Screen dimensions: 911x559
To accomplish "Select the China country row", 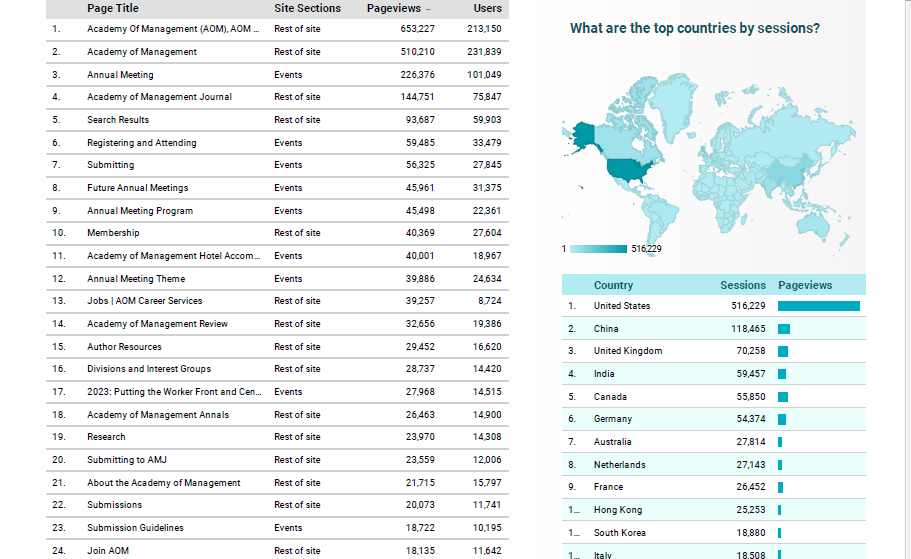I will coord(713,329).
